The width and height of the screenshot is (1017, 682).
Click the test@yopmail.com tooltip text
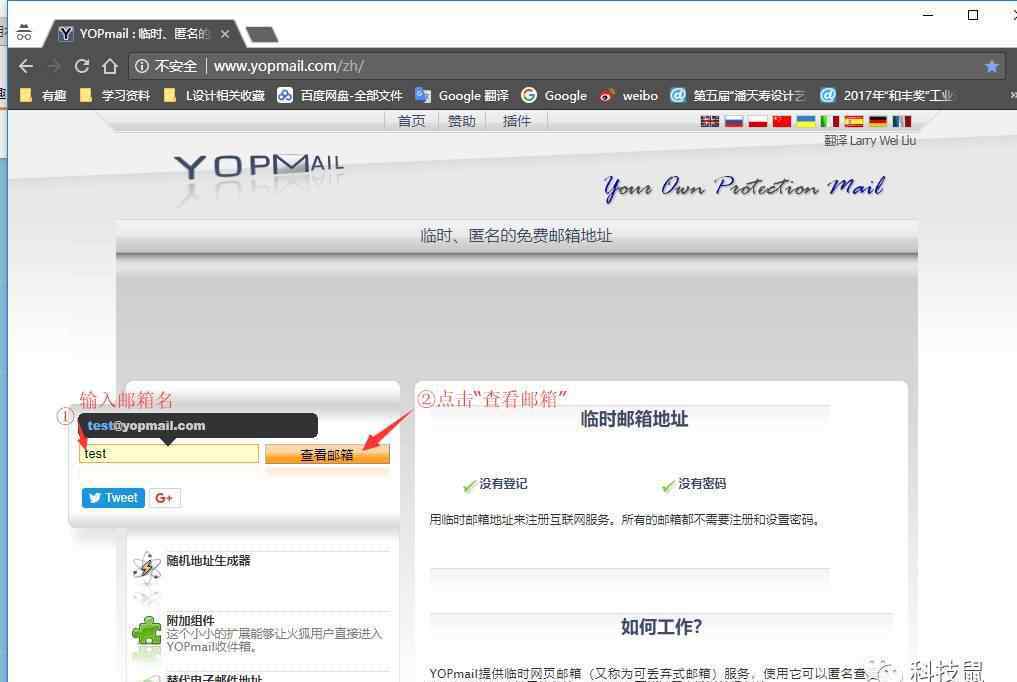(x=147, y=426)
